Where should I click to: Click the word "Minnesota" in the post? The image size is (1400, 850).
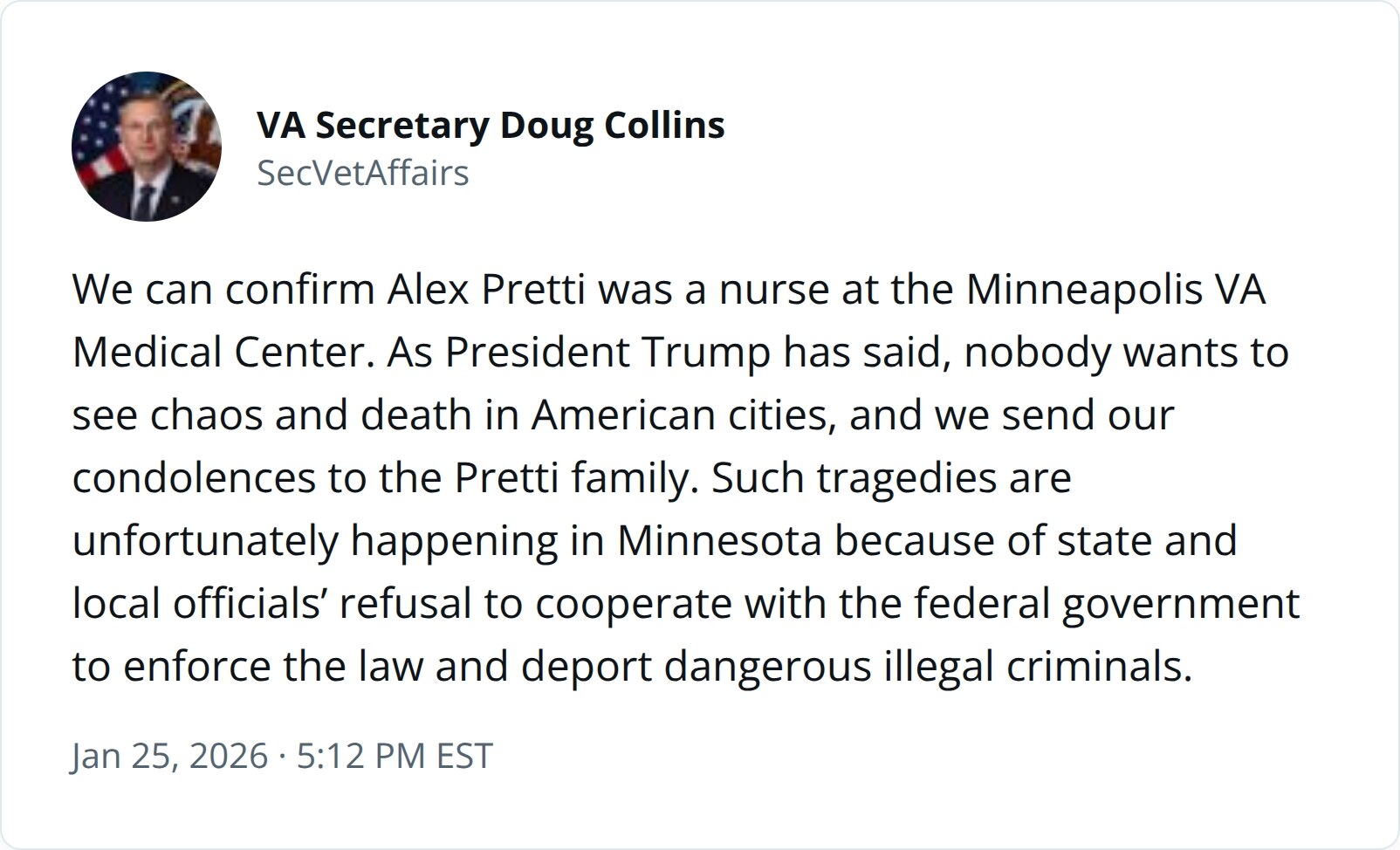pyautogui.click(x=719, y=541)
